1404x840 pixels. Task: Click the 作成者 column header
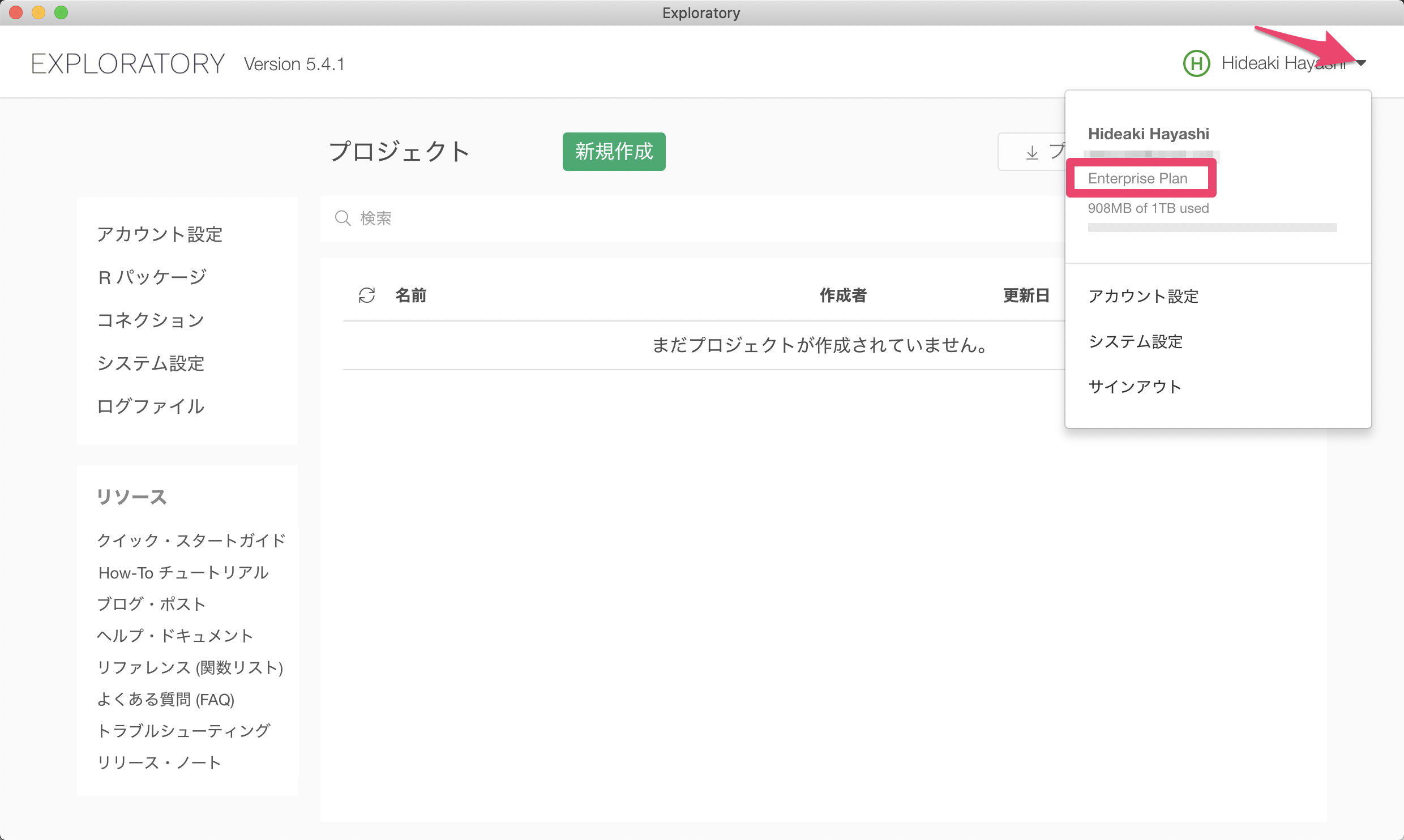click(843, 295)
